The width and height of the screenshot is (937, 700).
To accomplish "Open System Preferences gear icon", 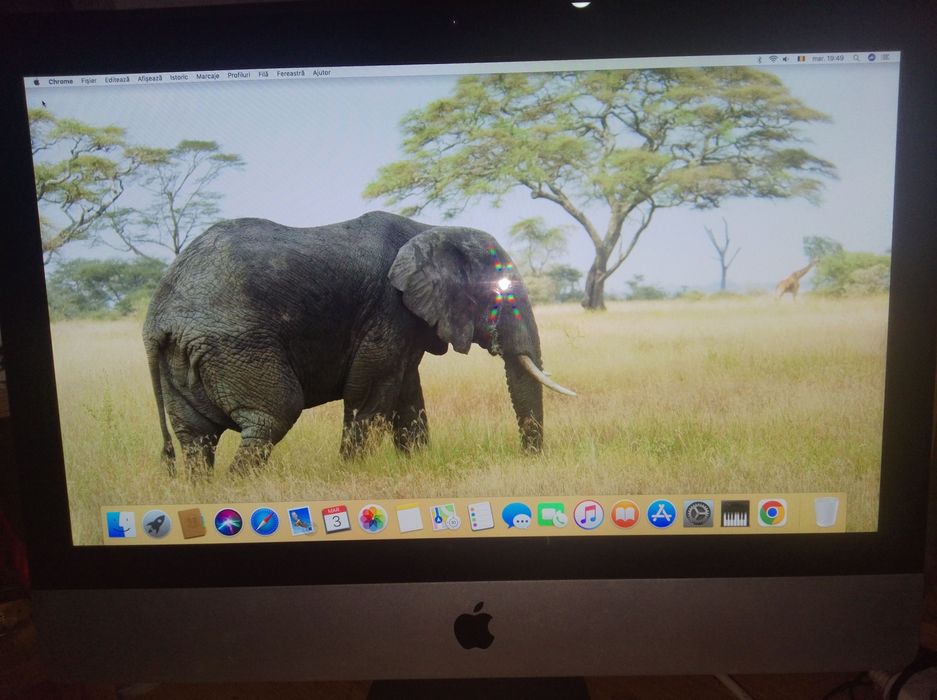I will (698, 513).
